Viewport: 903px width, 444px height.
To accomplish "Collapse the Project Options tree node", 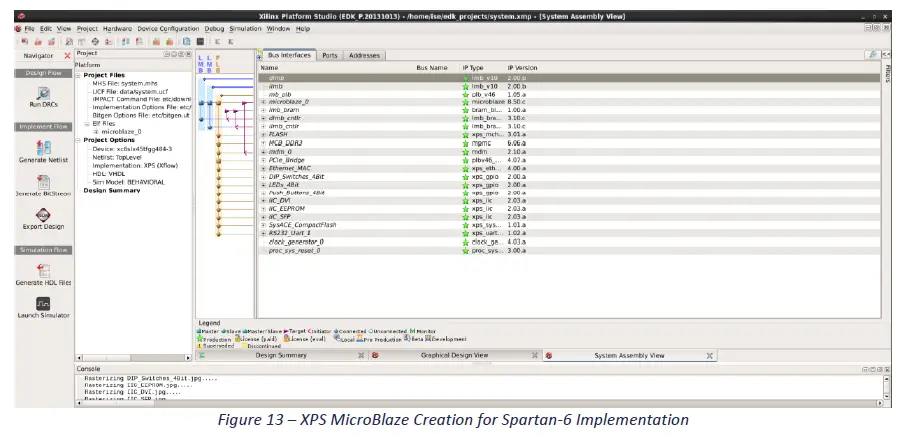I will point(79,140).
